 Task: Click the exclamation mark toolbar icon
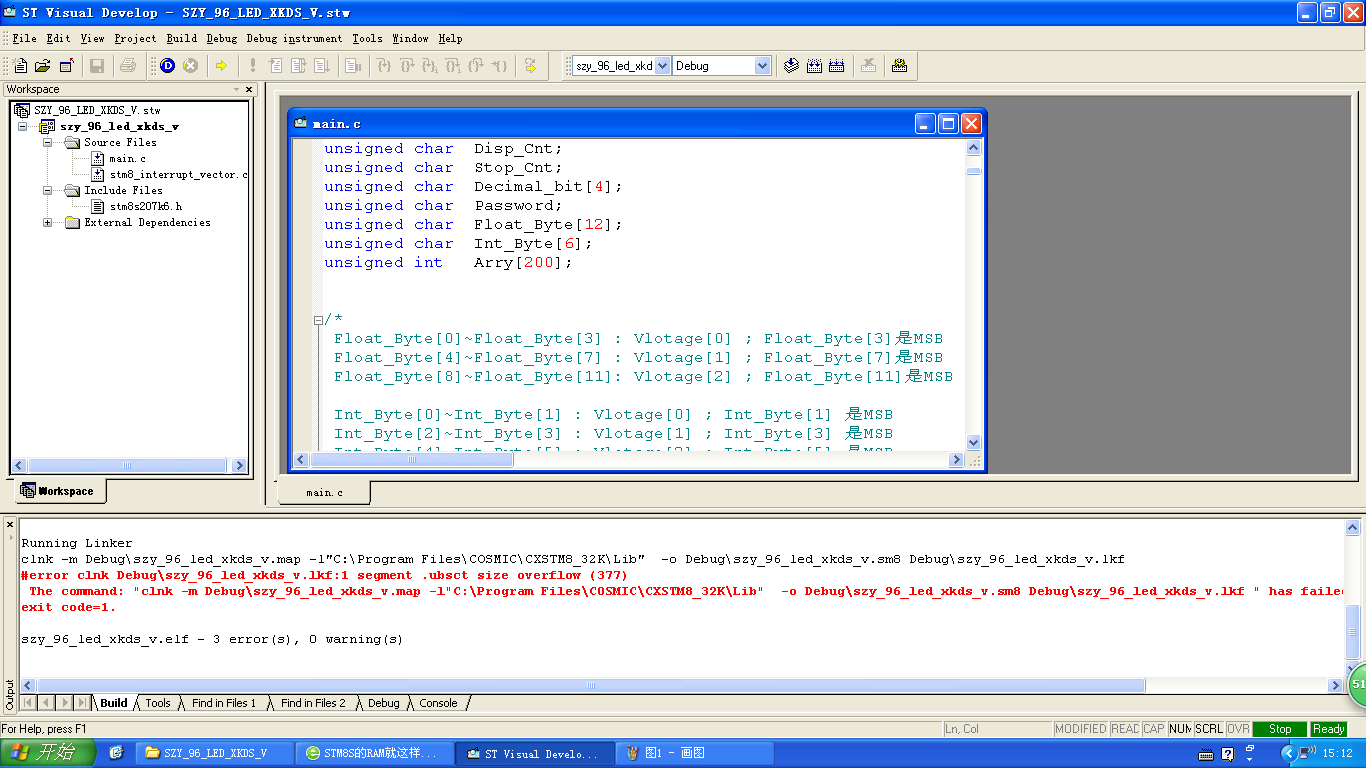pyautogui.click(x=253, y=66)
